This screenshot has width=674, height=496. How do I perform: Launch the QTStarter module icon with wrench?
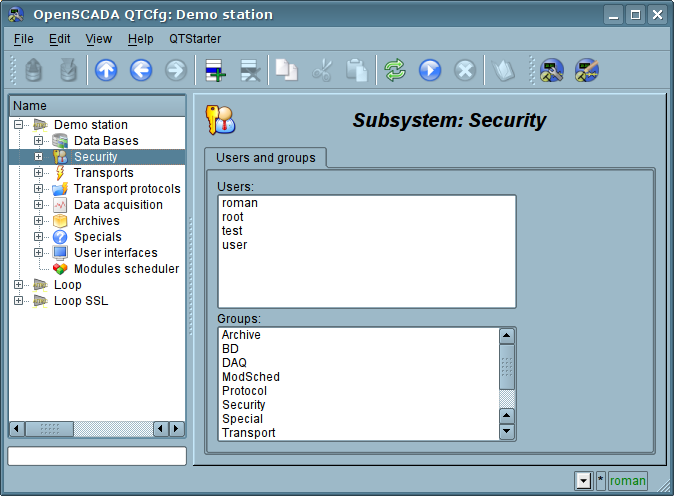click(551, 70)
